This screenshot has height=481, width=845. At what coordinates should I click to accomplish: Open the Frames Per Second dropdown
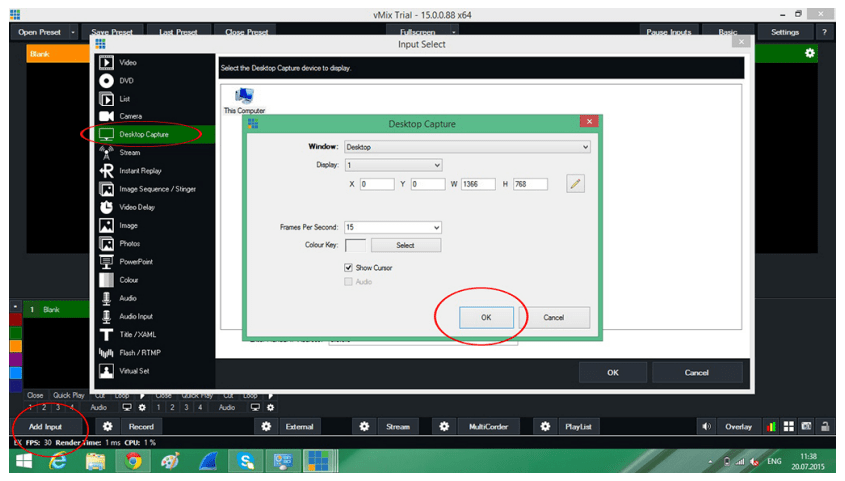click(393, 228)
